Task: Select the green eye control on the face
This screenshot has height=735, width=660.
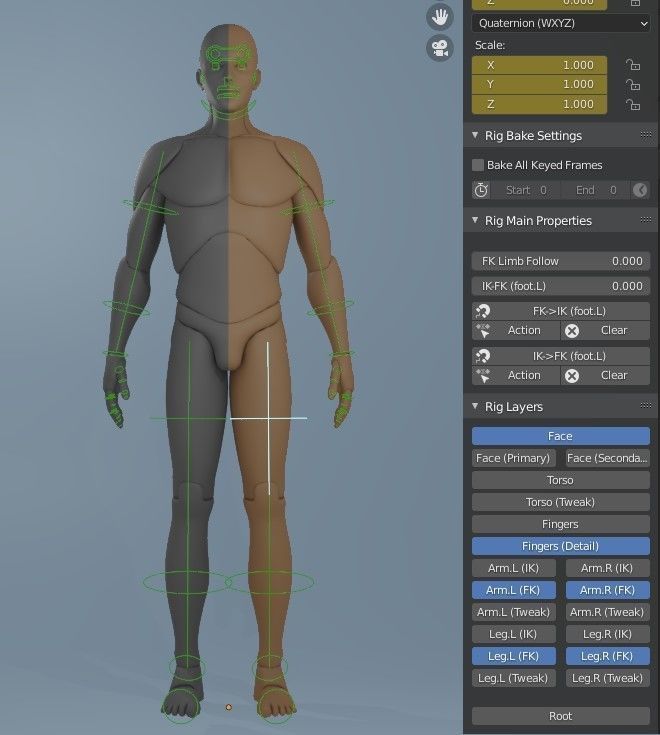Action: click(x=229, y=55)
